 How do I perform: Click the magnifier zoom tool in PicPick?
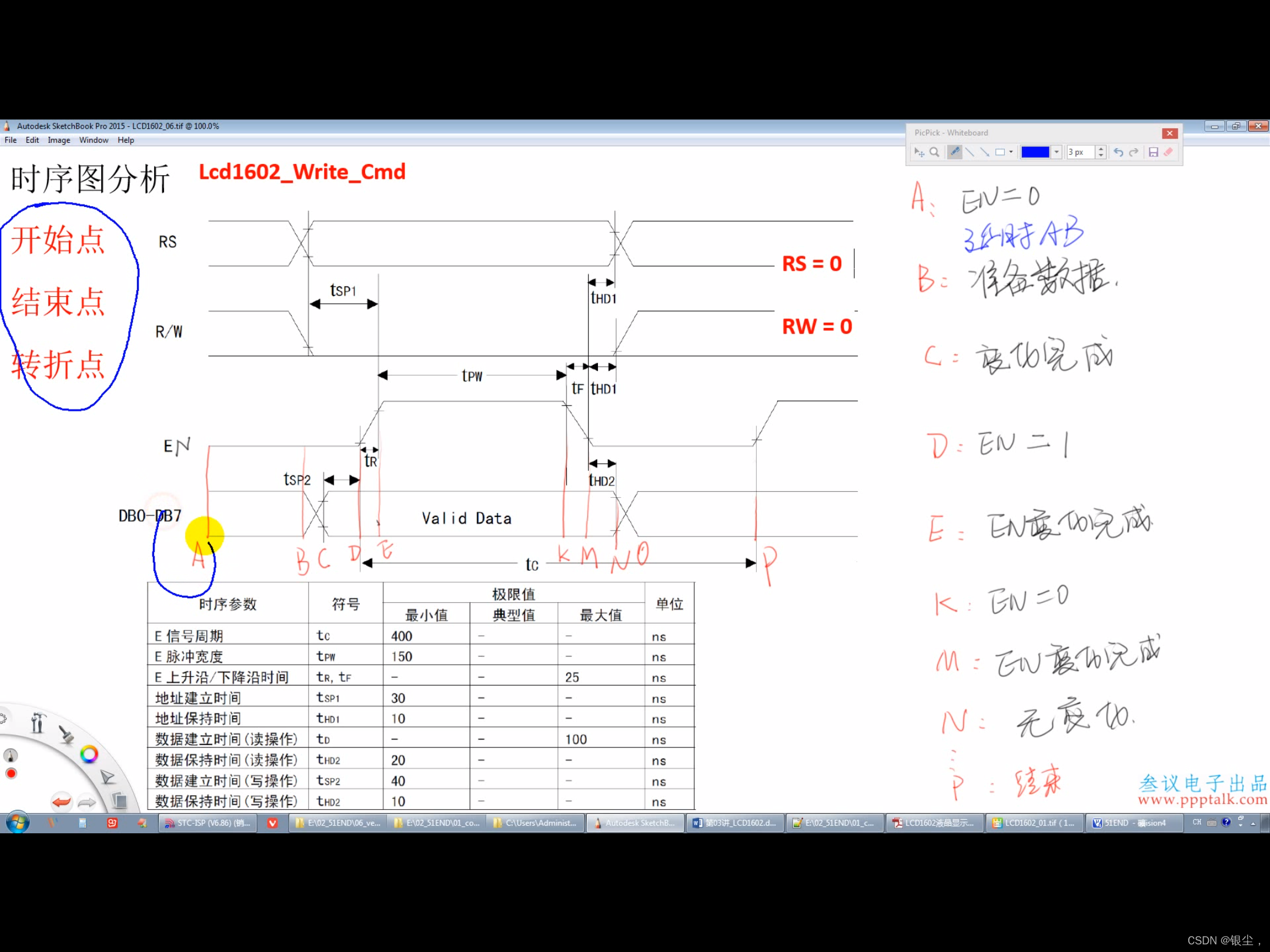[x=934, y=152]
